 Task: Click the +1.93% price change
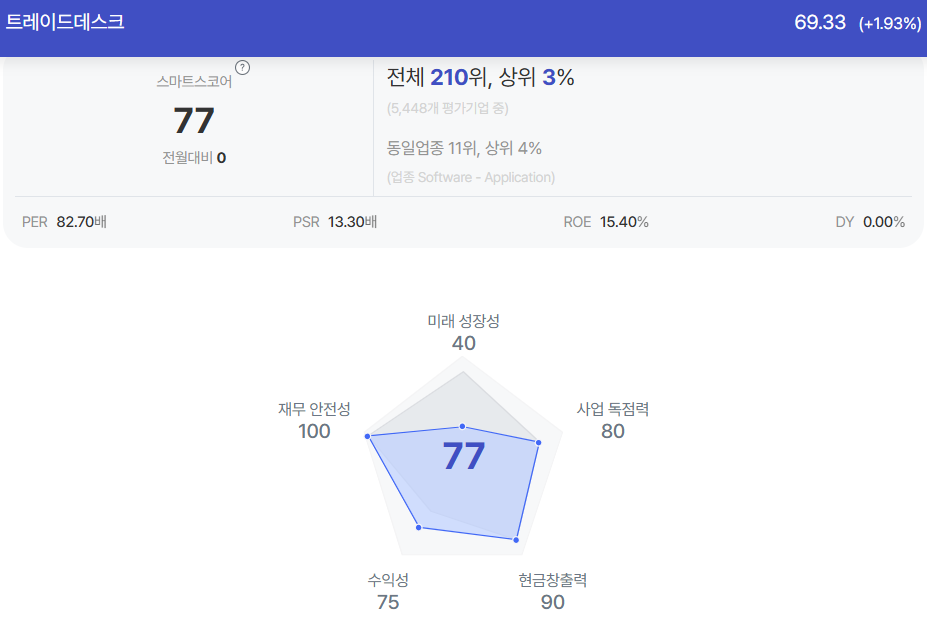(890, 24)
